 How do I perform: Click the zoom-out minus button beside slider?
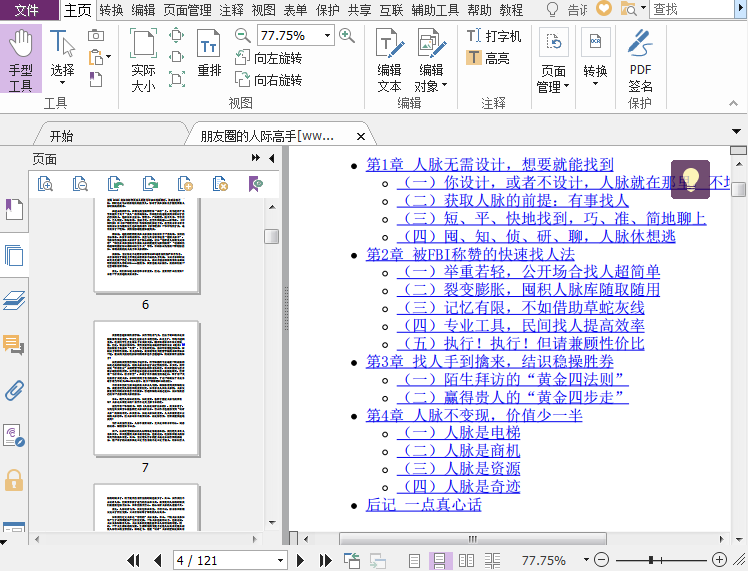coord(602,560)
